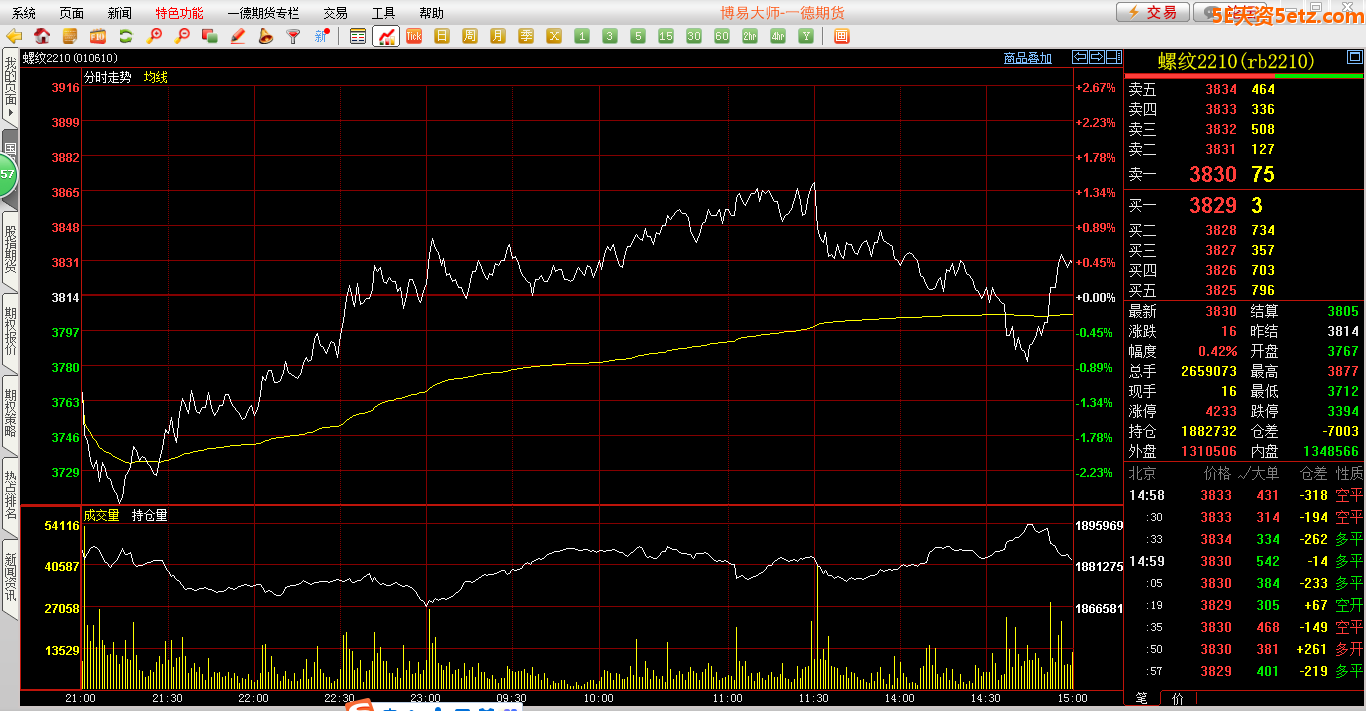Open the quote list table icon
The height and width of the screenshot is (711, 1366).
point(358,36)
